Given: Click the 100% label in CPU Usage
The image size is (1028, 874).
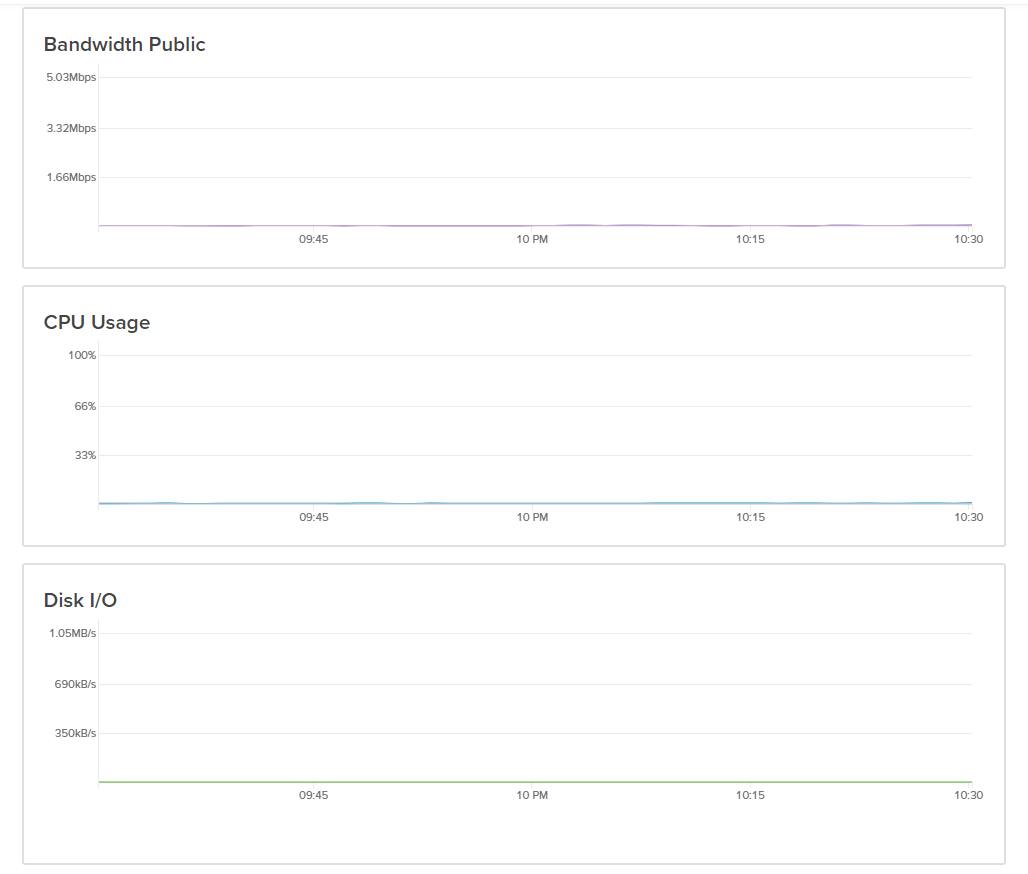Looking at the screenshot, I should click(82, 356).
